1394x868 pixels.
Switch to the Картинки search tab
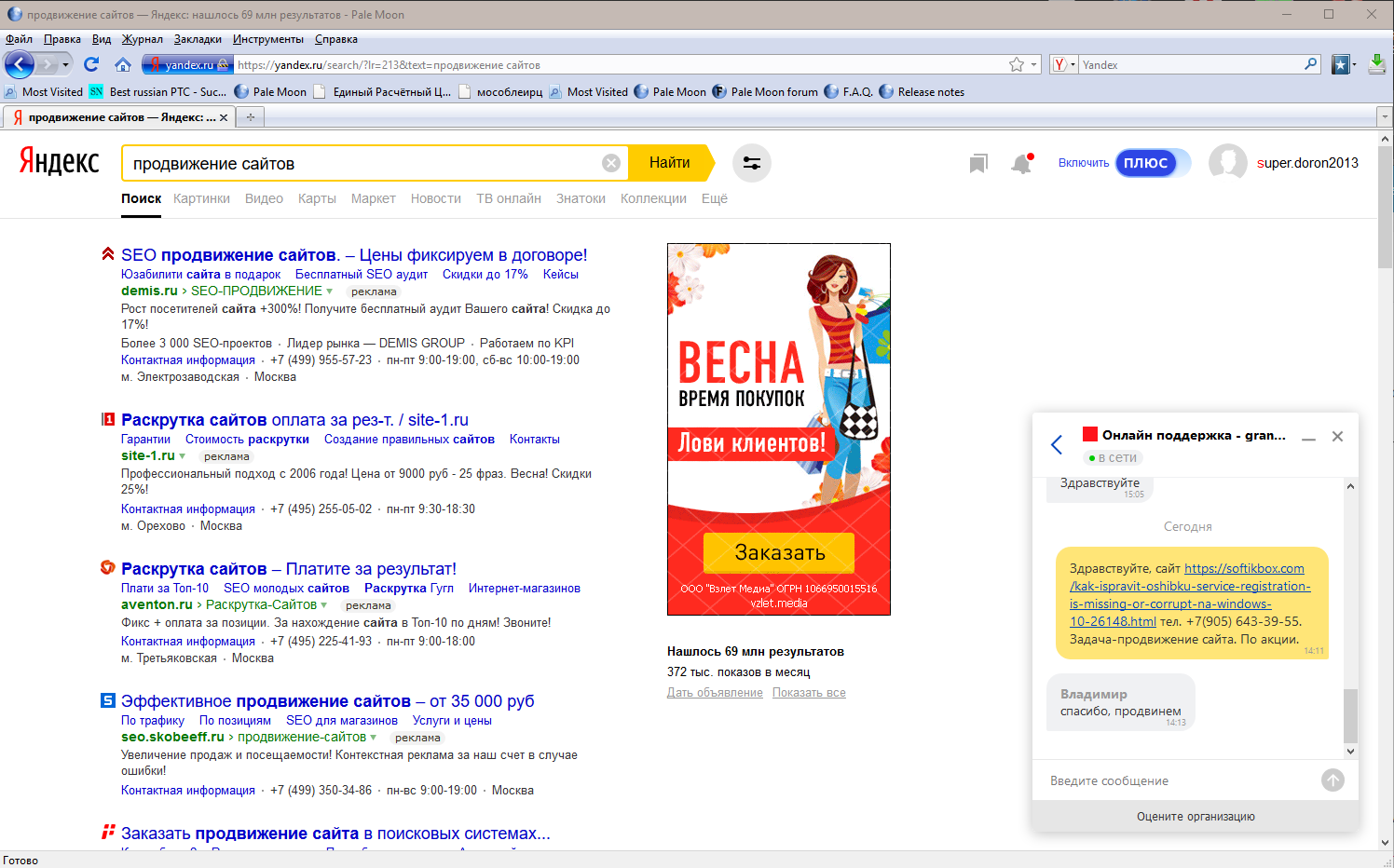[201, 198]
